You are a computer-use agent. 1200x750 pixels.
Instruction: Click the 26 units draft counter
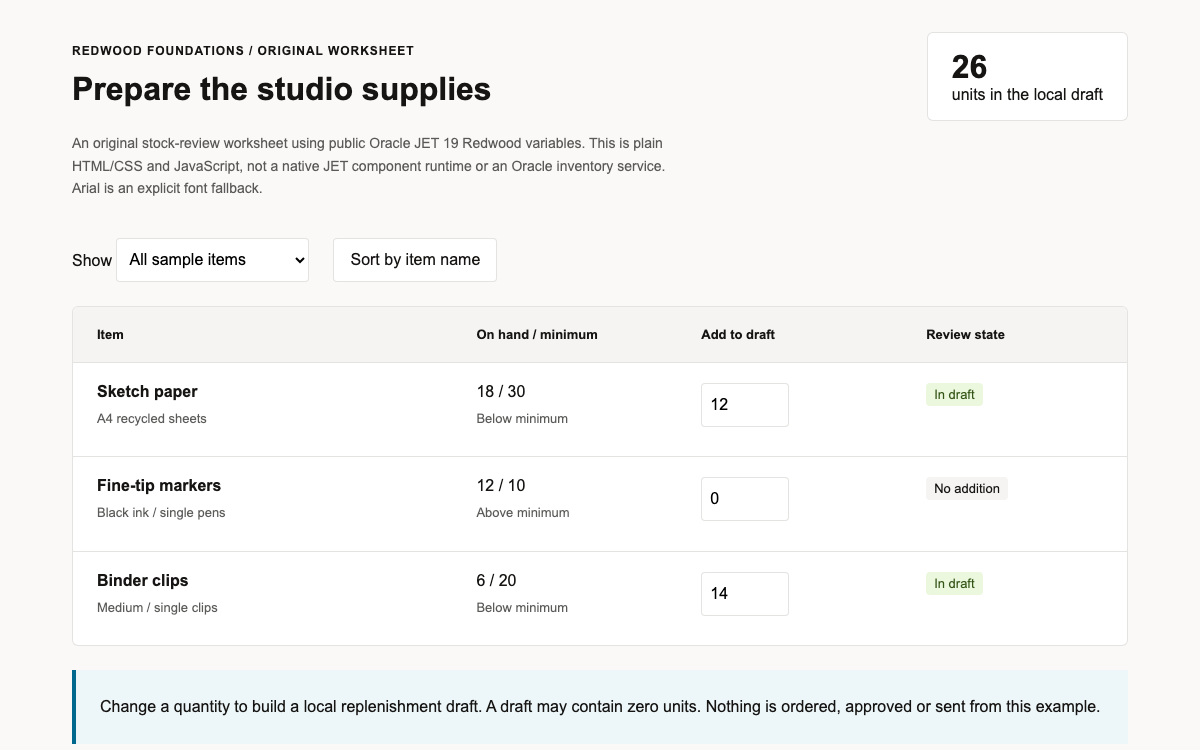tap(1027, 77)
